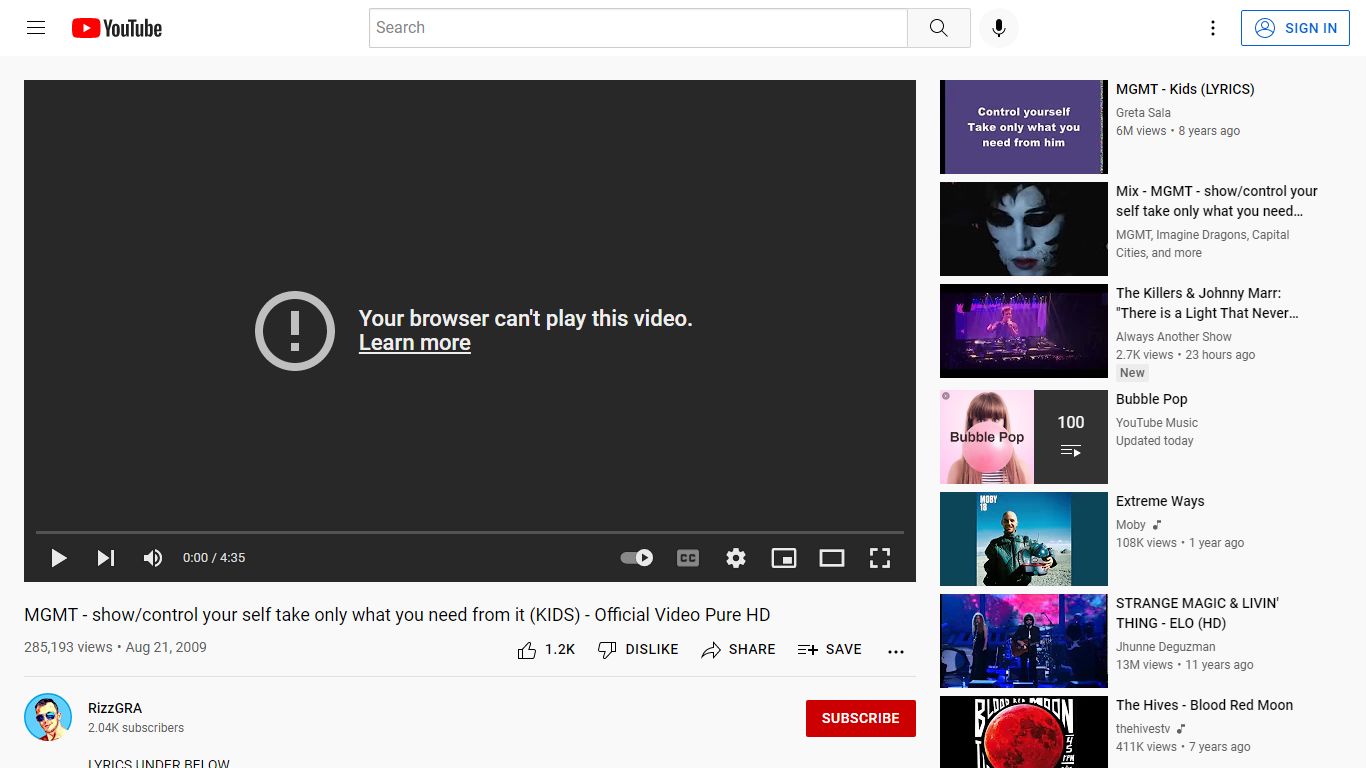Open MGMT - Kids (LYRICS) thumbnail

pyautogui.click(x=1024, y=127)
